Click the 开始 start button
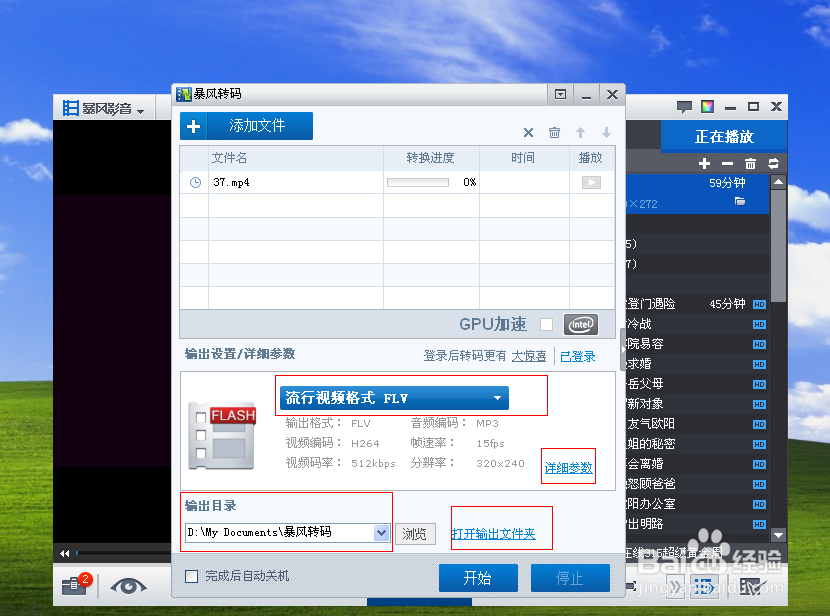Image resolution: width=830 pixels, height=616 pixels. (x=478, y=577)
